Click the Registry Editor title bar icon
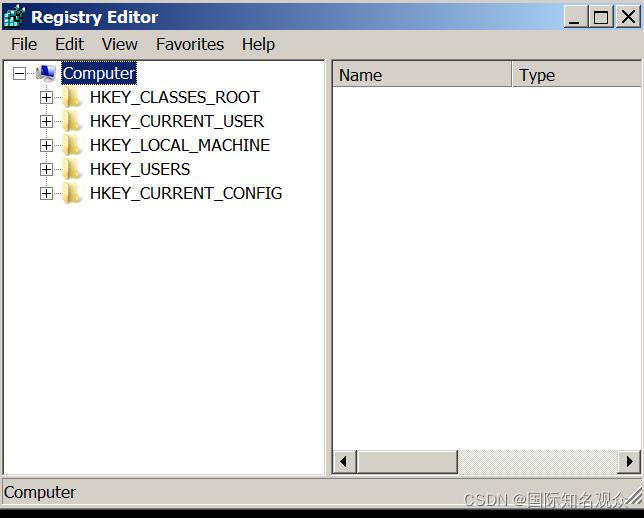 click(14, 17)
